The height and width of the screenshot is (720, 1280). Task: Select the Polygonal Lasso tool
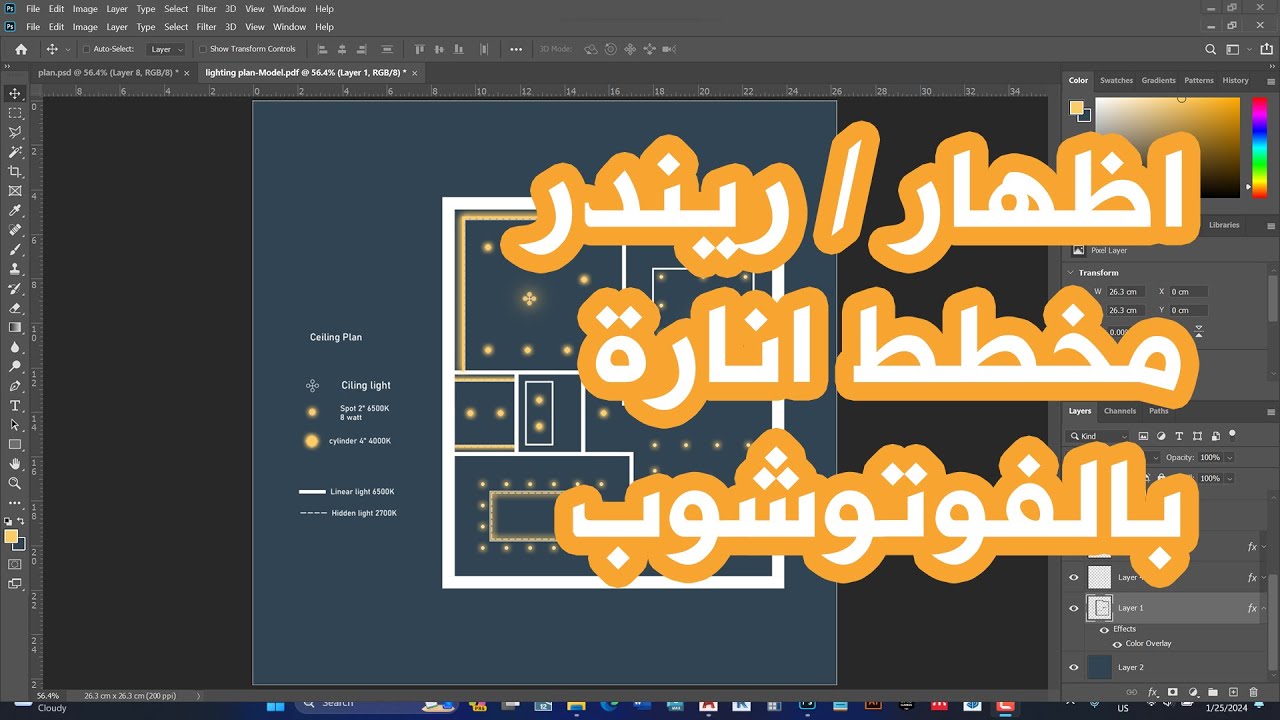[15, 132]
